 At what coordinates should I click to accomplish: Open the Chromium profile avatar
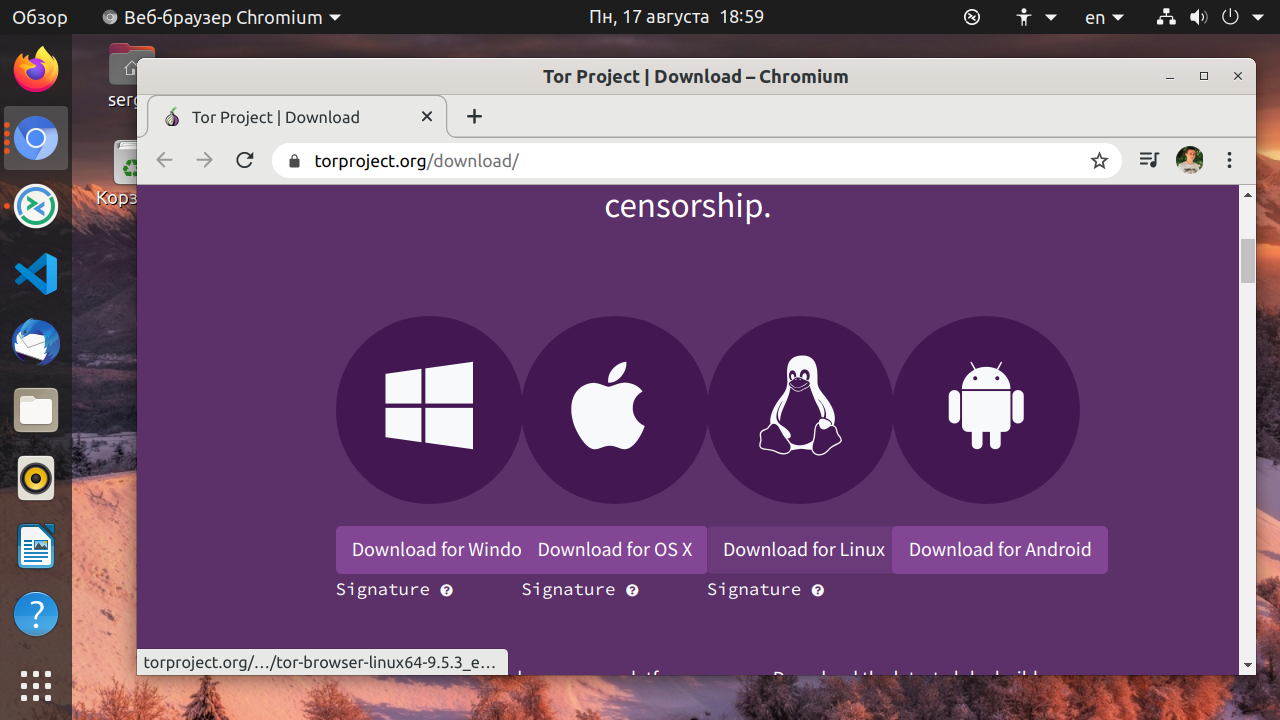1190,160
